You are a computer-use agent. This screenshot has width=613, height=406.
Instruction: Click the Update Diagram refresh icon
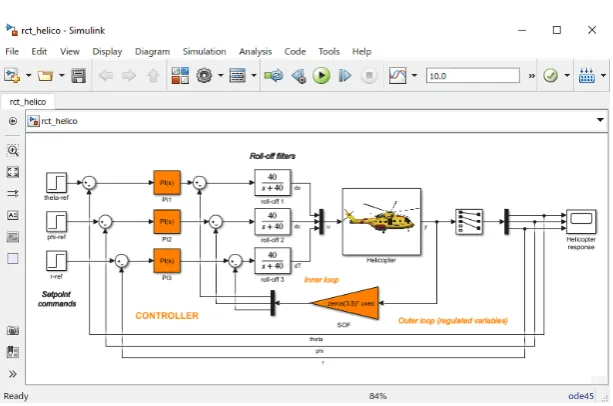274,75
